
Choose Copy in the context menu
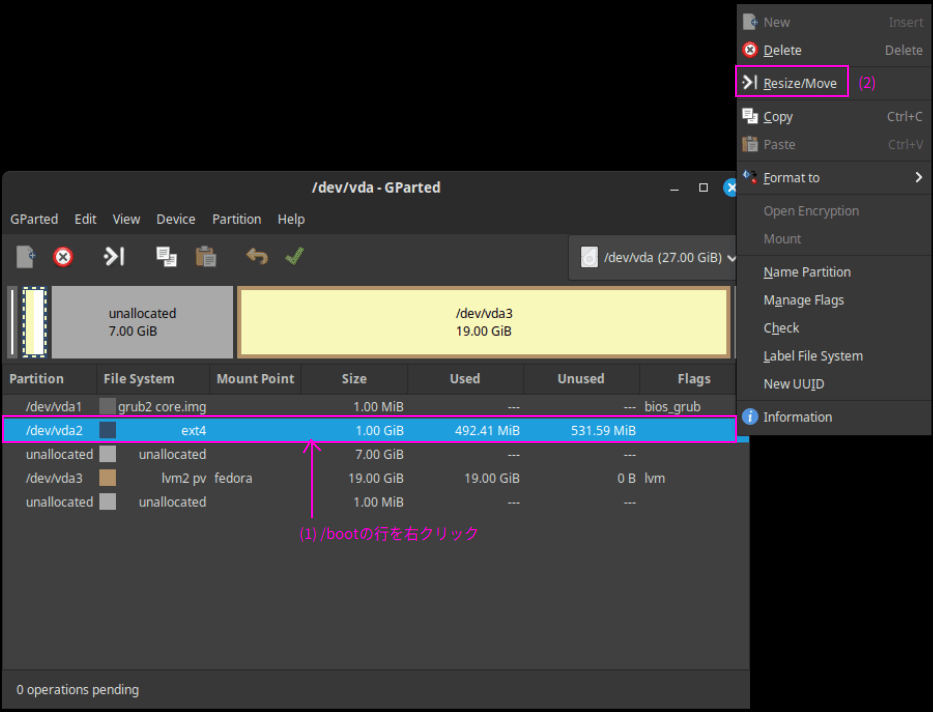point(834,117)
